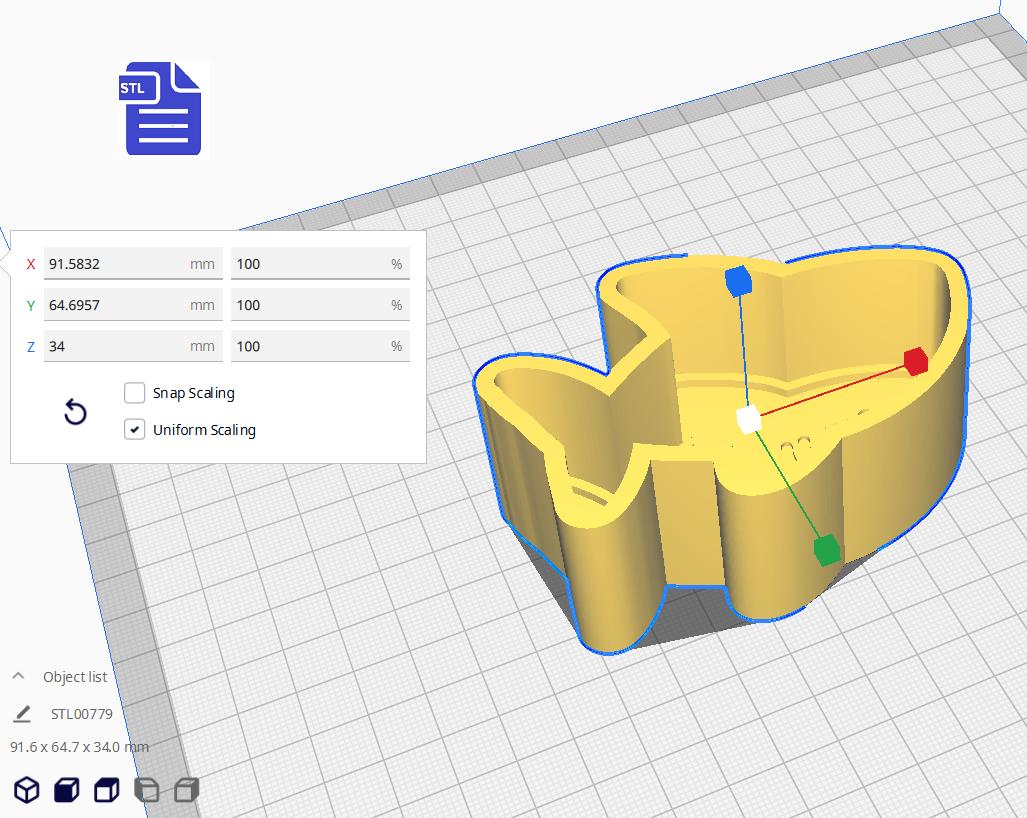
Task: Collapse the Object list chevron
Action: click(x=18, y=676)
